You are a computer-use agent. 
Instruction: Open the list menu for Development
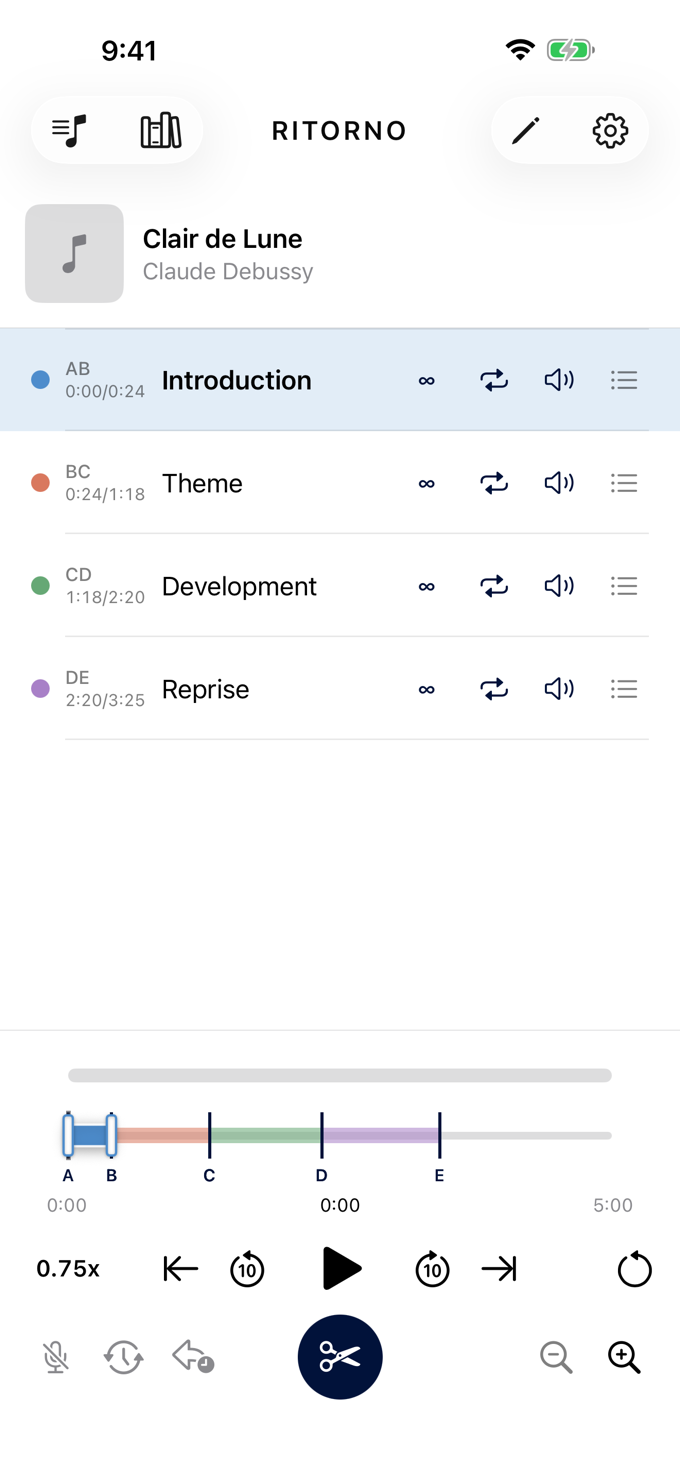(624, 586)
